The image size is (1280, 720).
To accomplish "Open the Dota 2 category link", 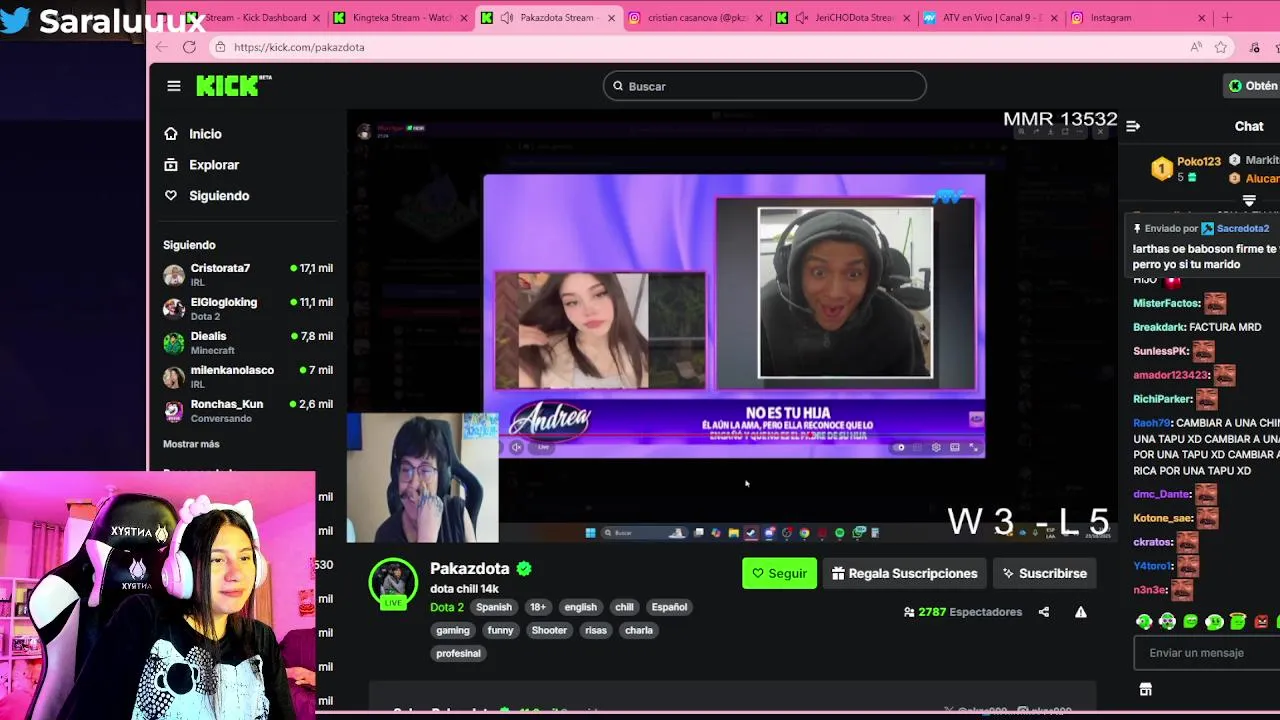I will point(447,607).
